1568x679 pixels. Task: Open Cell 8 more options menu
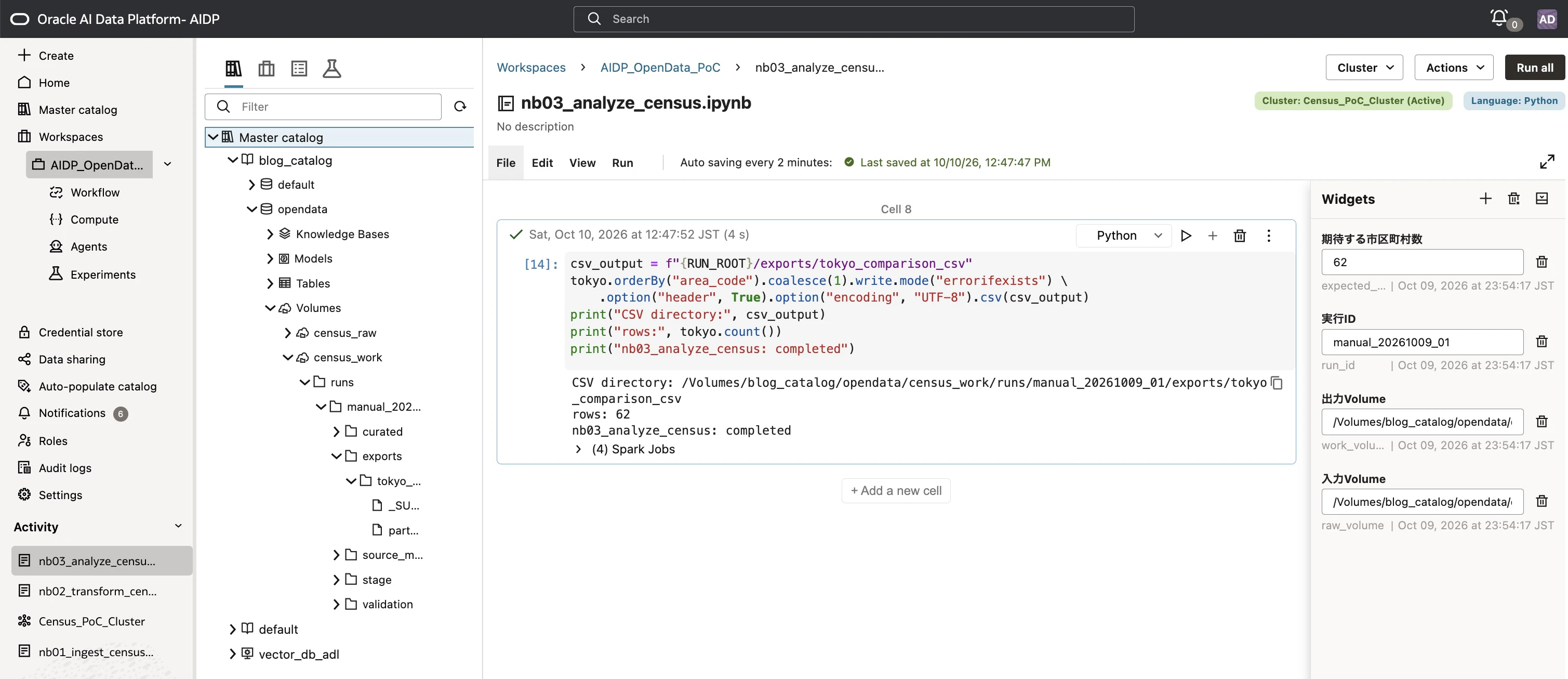pyautogui.click(x=1269, y=236)
